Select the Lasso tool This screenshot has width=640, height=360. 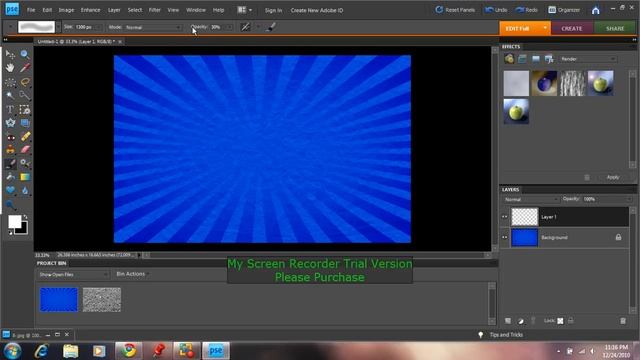pyautogui.click(x=25, y=82)
